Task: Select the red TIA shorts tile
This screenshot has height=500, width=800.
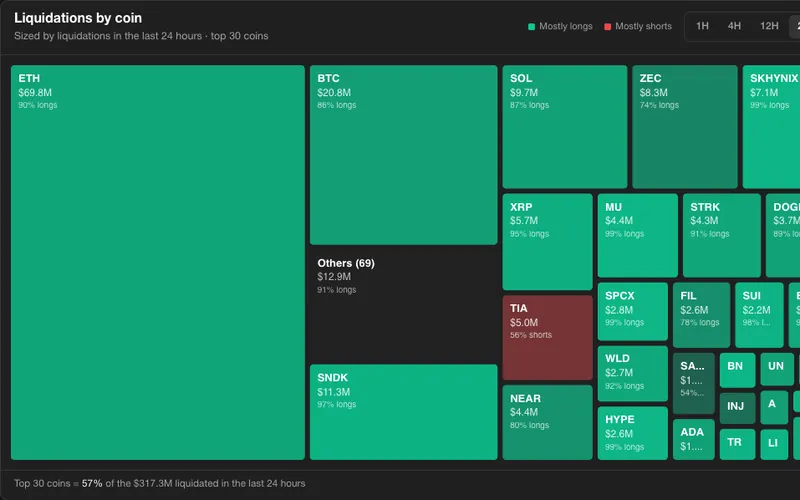Action: point(547,337)
